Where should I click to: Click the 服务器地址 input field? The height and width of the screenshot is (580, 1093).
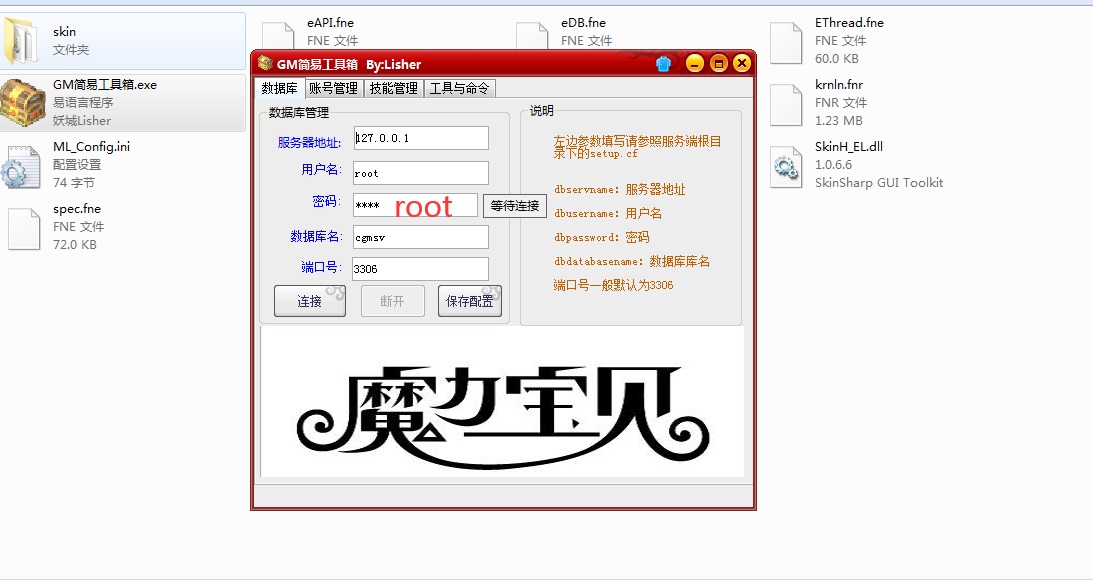[421, 138]
